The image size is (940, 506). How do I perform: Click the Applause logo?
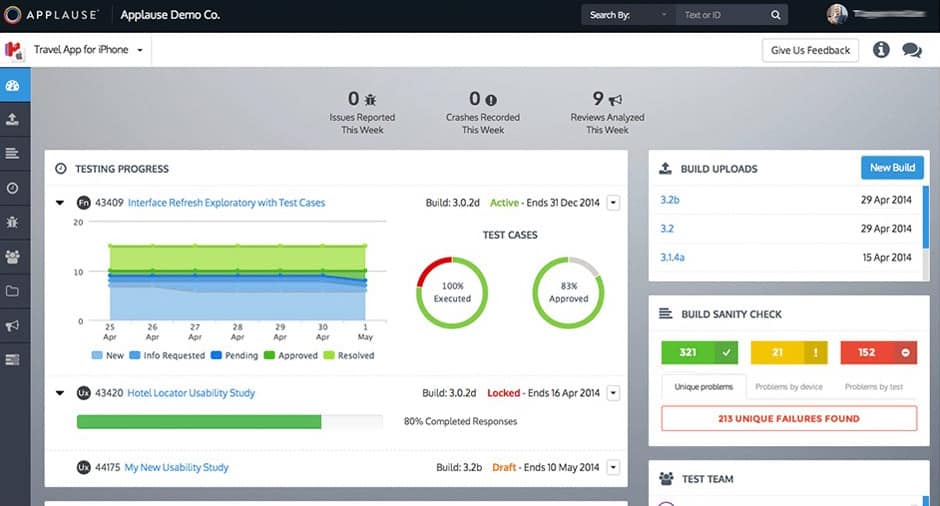click(52, 15)
